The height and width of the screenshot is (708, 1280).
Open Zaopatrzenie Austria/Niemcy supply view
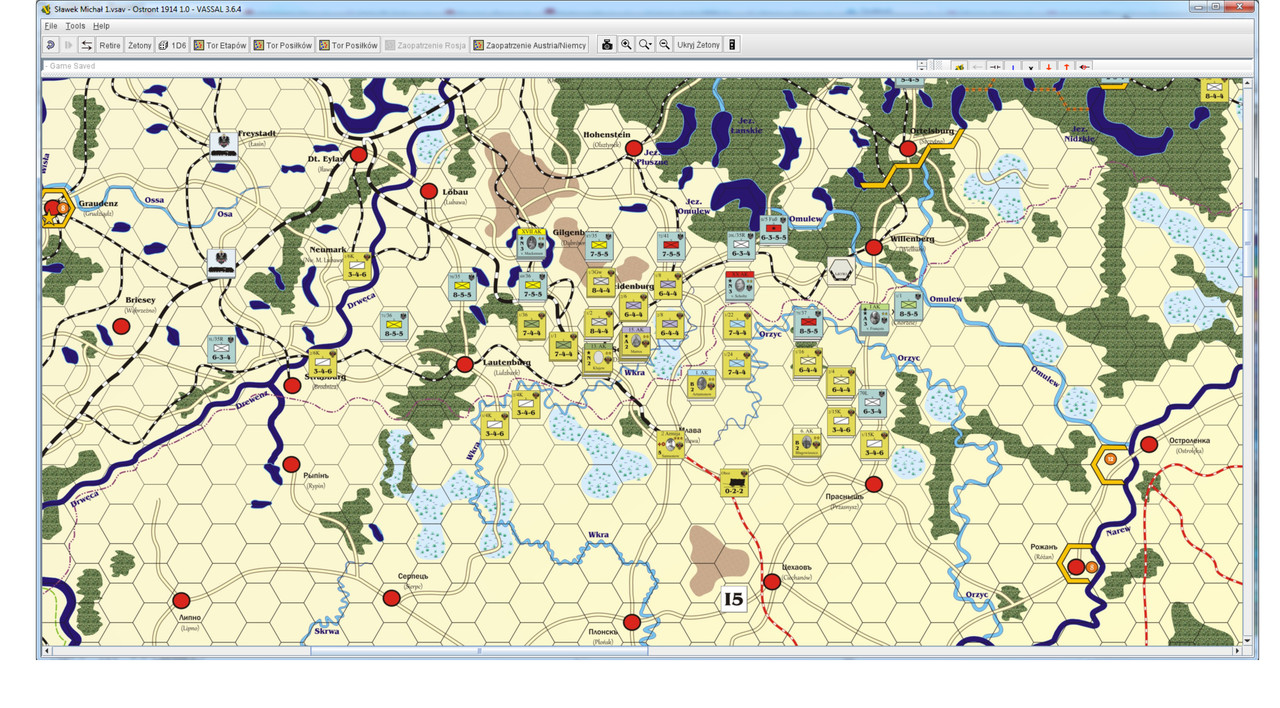(531, 45)
